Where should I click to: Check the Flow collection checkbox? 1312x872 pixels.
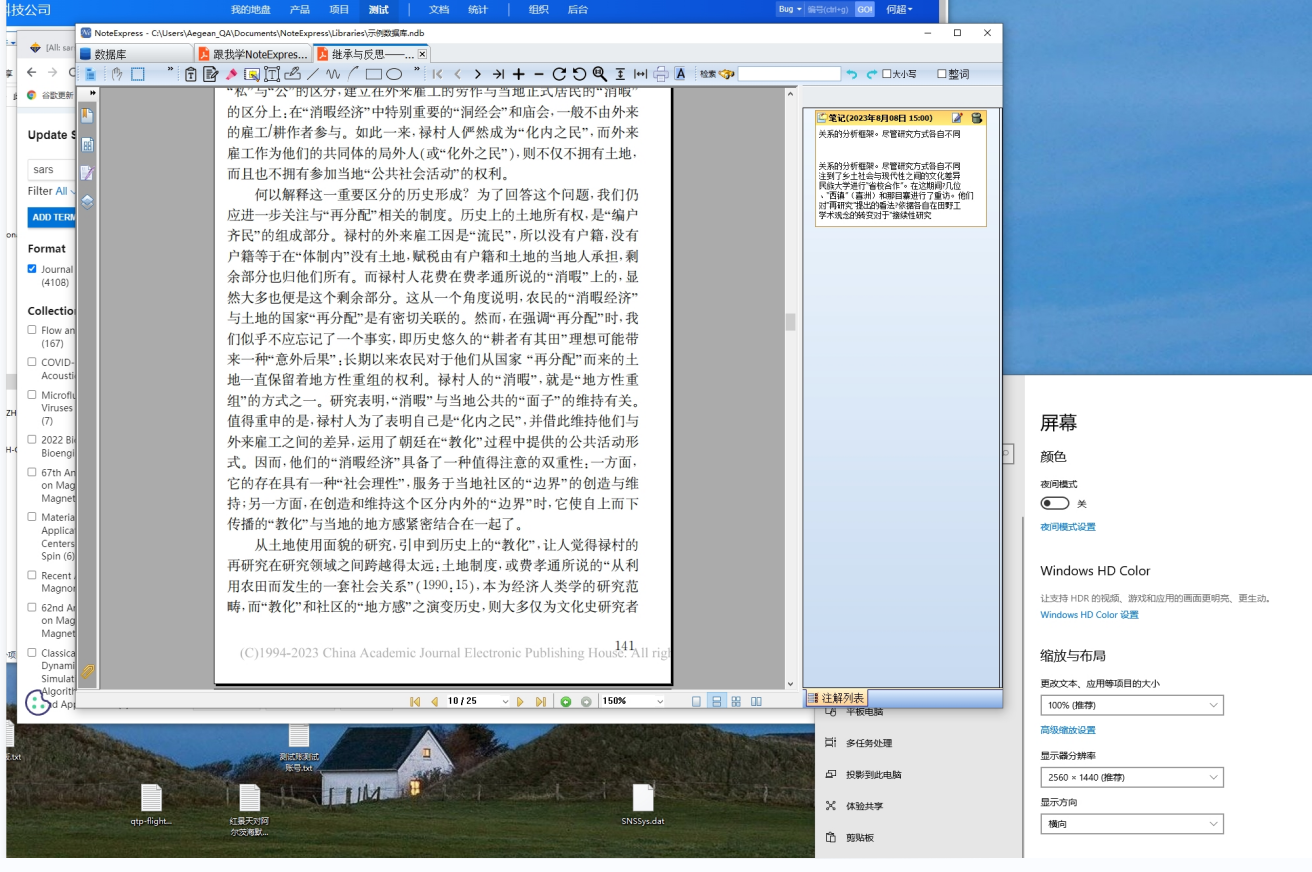(32, 329)
